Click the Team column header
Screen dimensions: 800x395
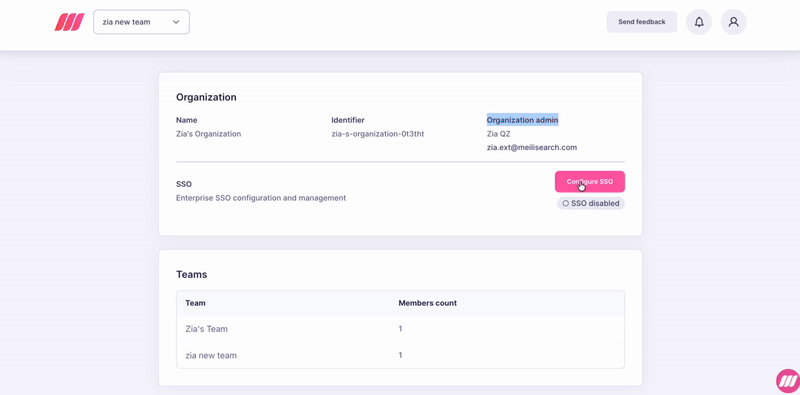(195, 303)
